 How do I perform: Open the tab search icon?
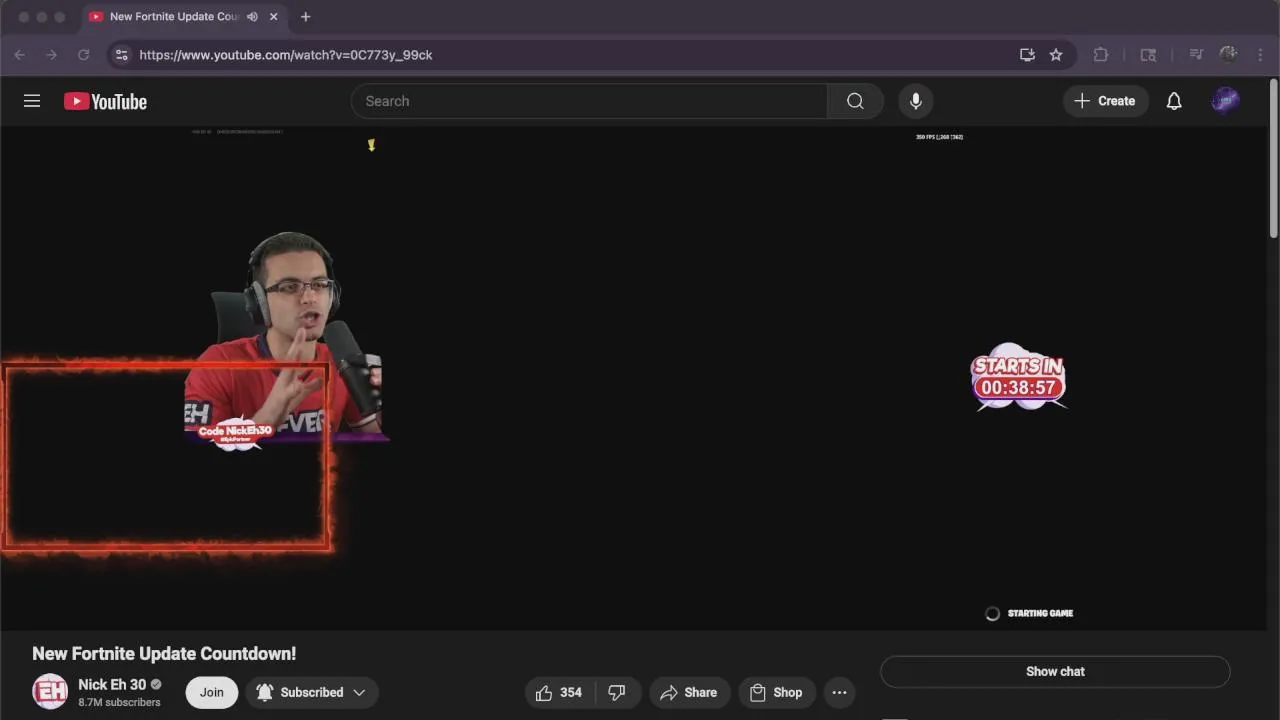point(1148,55)
